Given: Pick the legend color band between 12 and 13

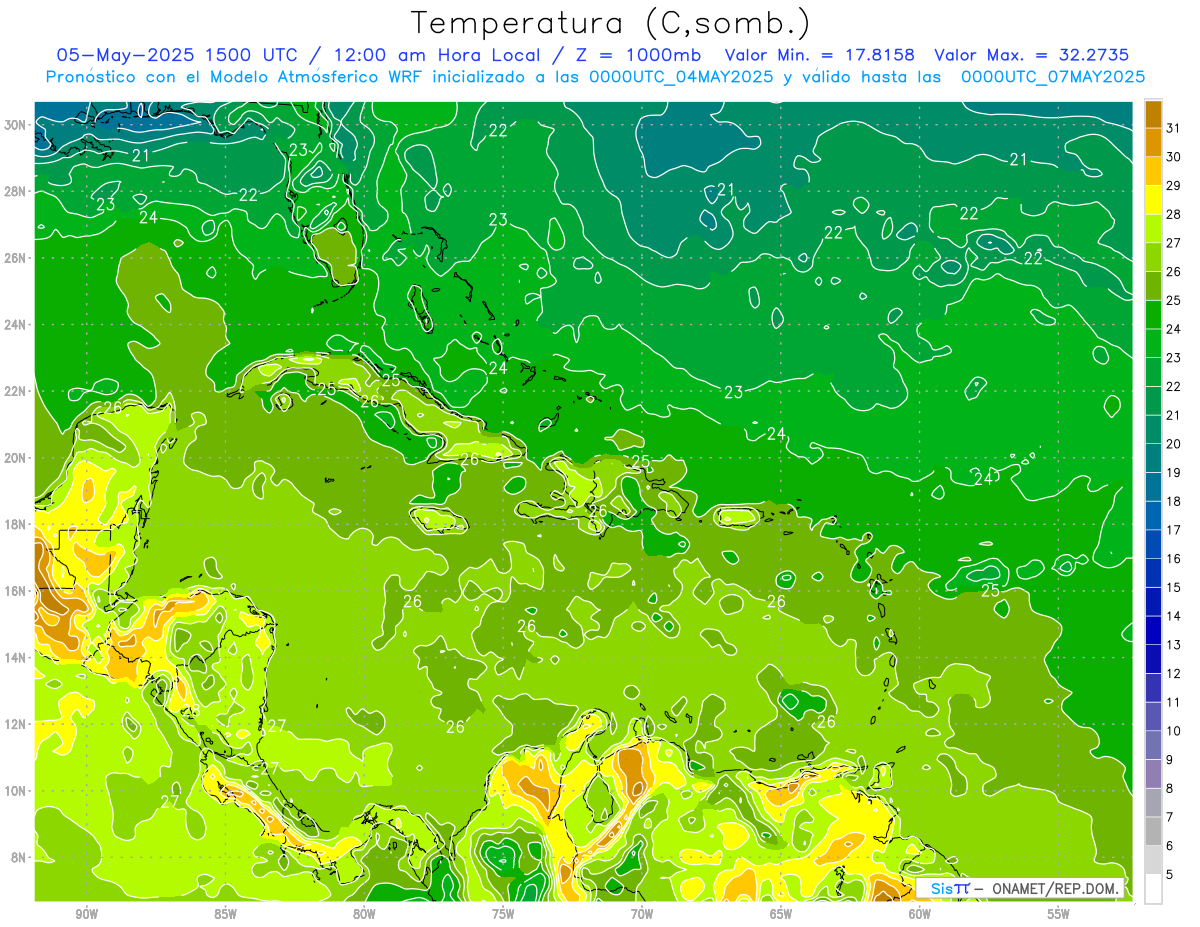Looking at the screenshot, I should pyautogui.click(x=1153, y=659).
